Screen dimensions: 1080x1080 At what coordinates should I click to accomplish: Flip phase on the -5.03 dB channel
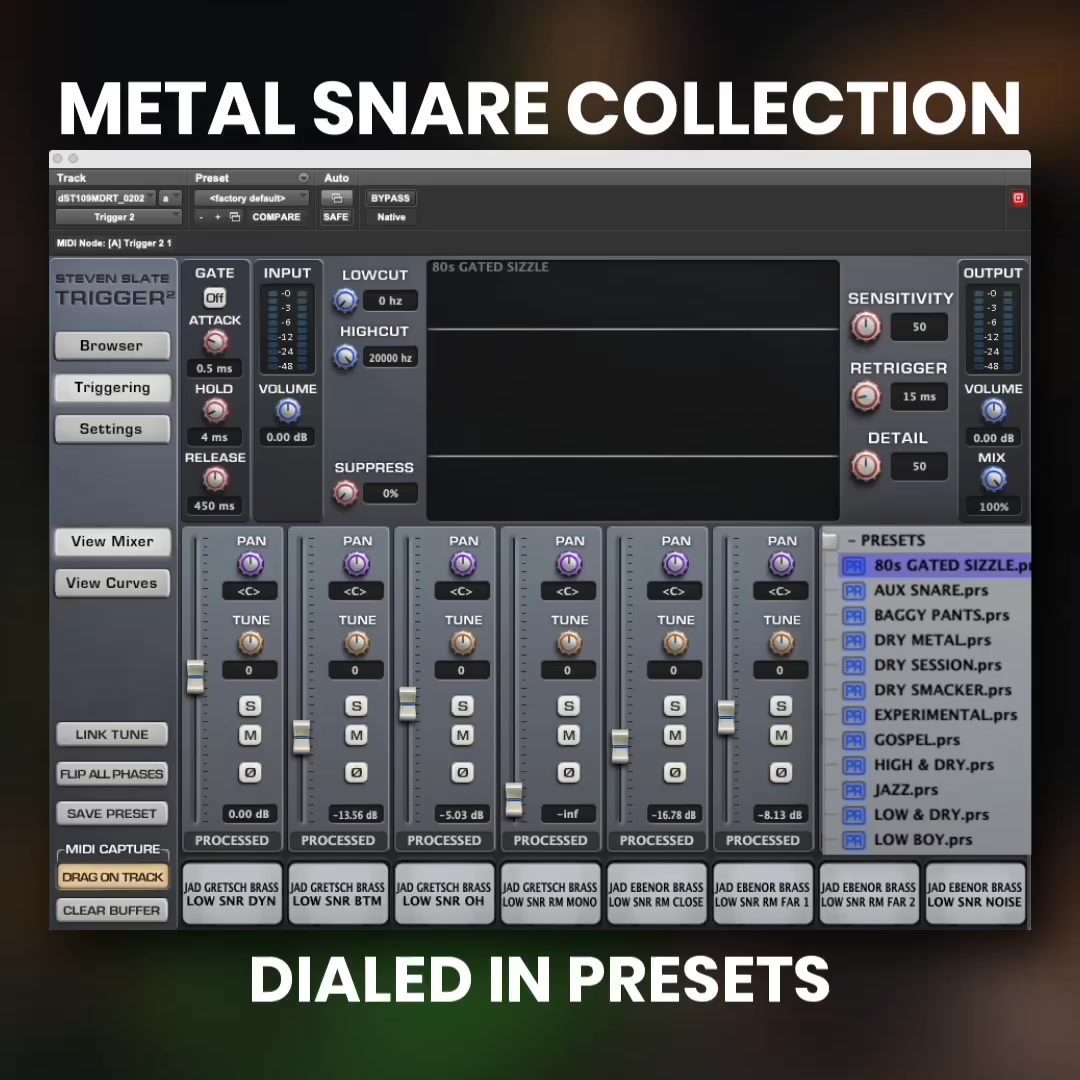click(462, 773)
